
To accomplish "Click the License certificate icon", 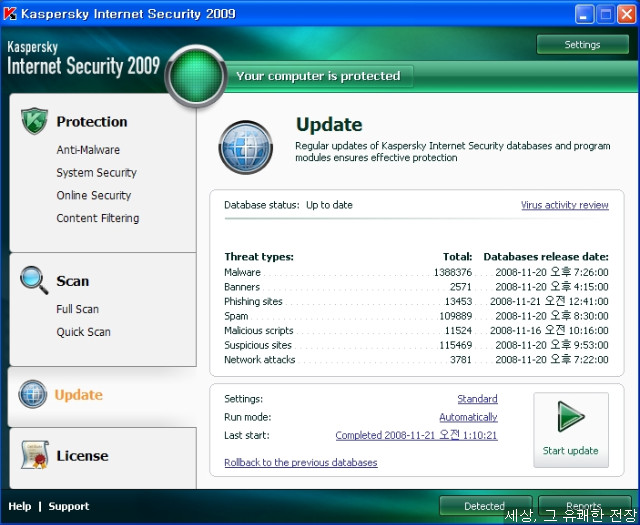I will (35, 455).
